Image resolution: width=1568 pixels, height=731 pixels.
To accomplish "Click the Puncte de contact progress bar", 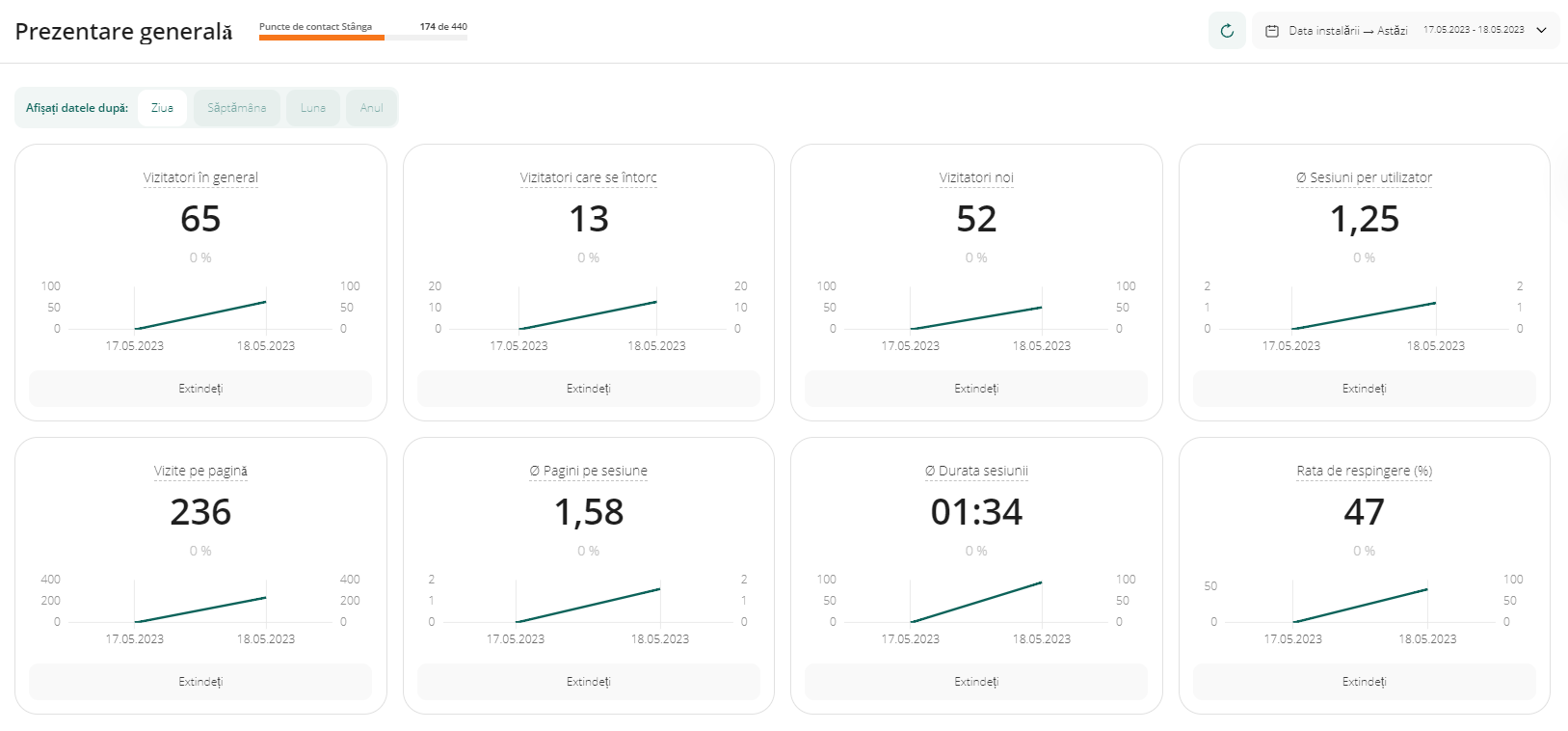I will pyautogui.click(x=363, y=38).
